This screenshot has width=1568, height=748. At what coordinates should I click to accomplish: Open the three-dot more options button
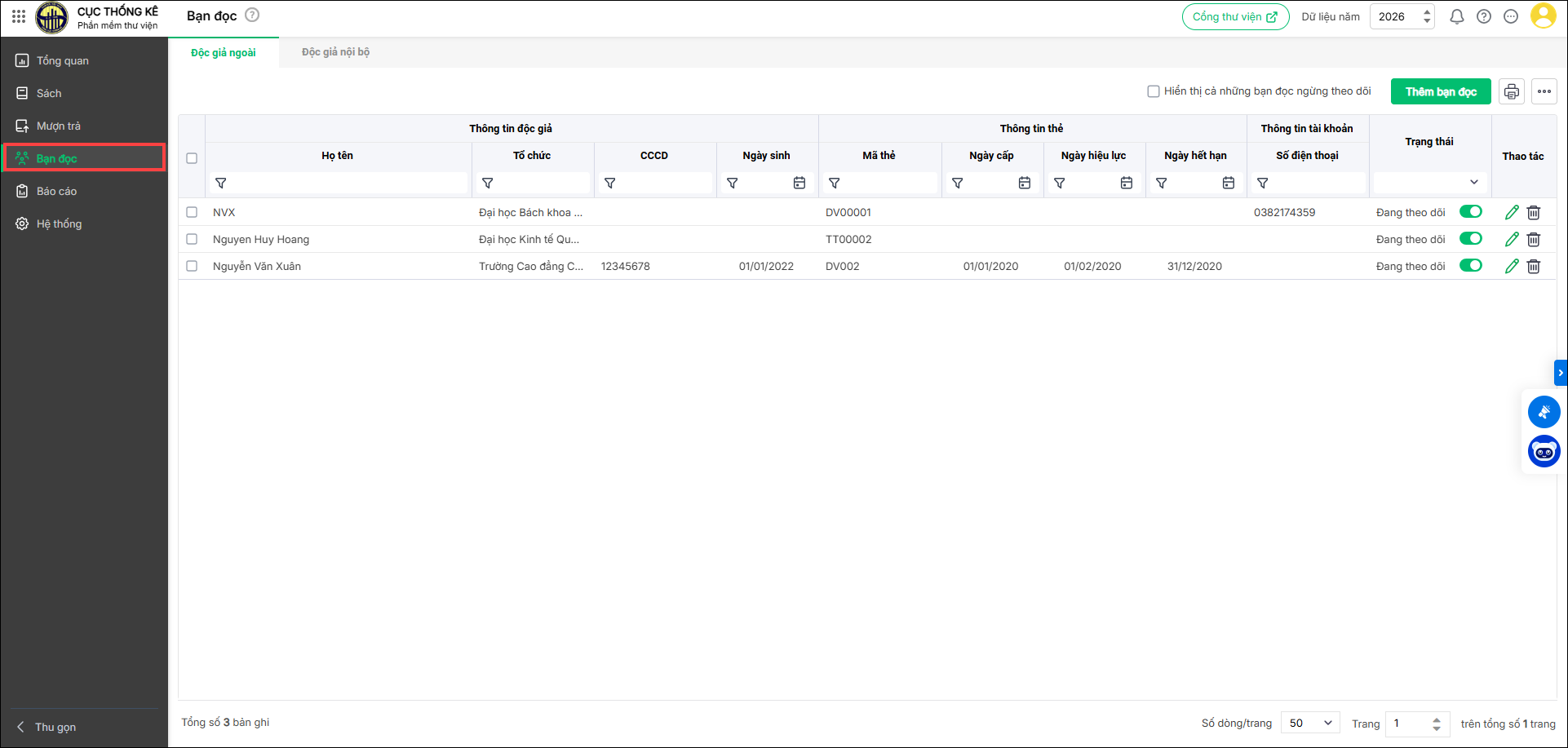pyautogui.click(x=1544, y=91)
